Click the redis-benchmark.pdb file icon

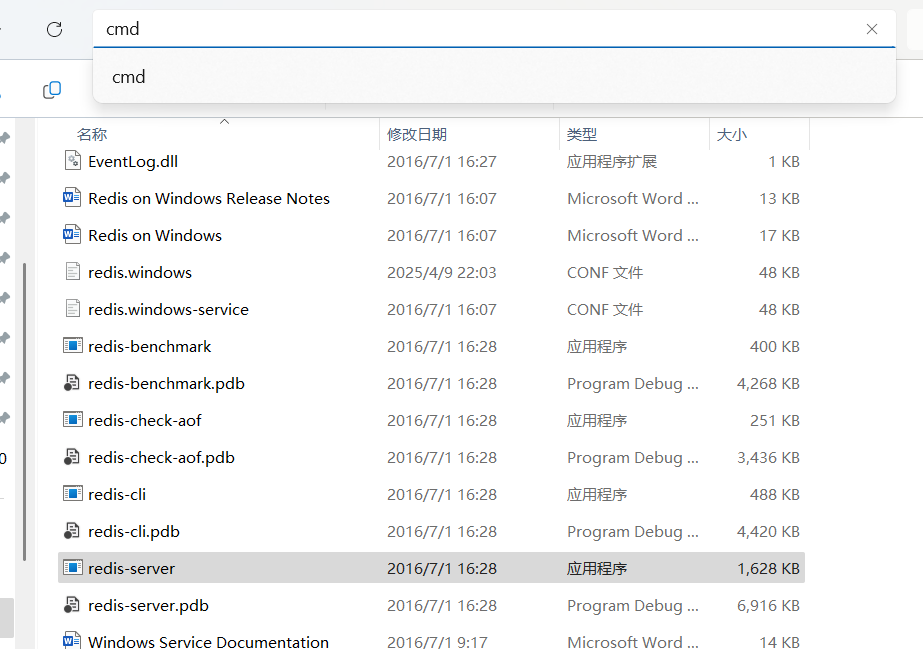click(72, 383)
